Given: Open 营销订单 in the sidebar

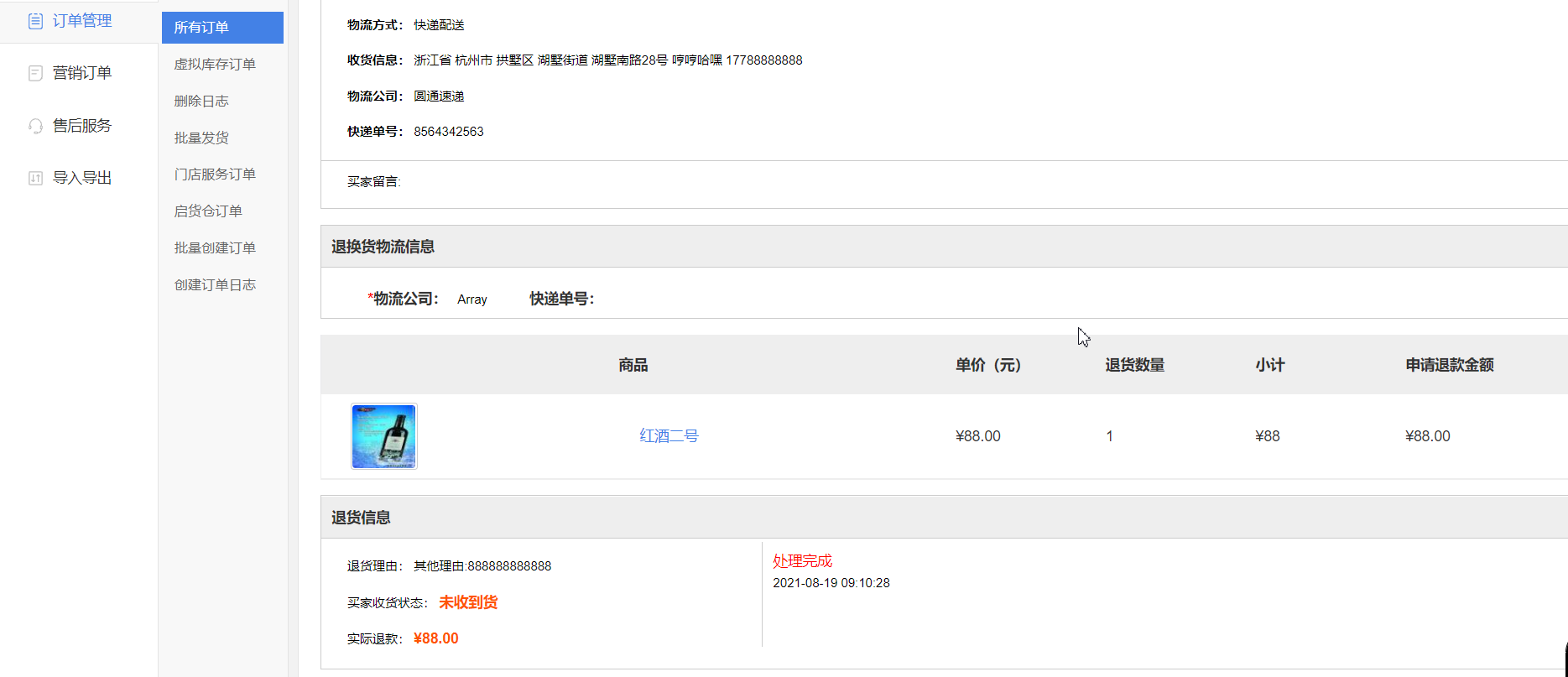Looking at the screenshot, I should [x=81, y=73].
